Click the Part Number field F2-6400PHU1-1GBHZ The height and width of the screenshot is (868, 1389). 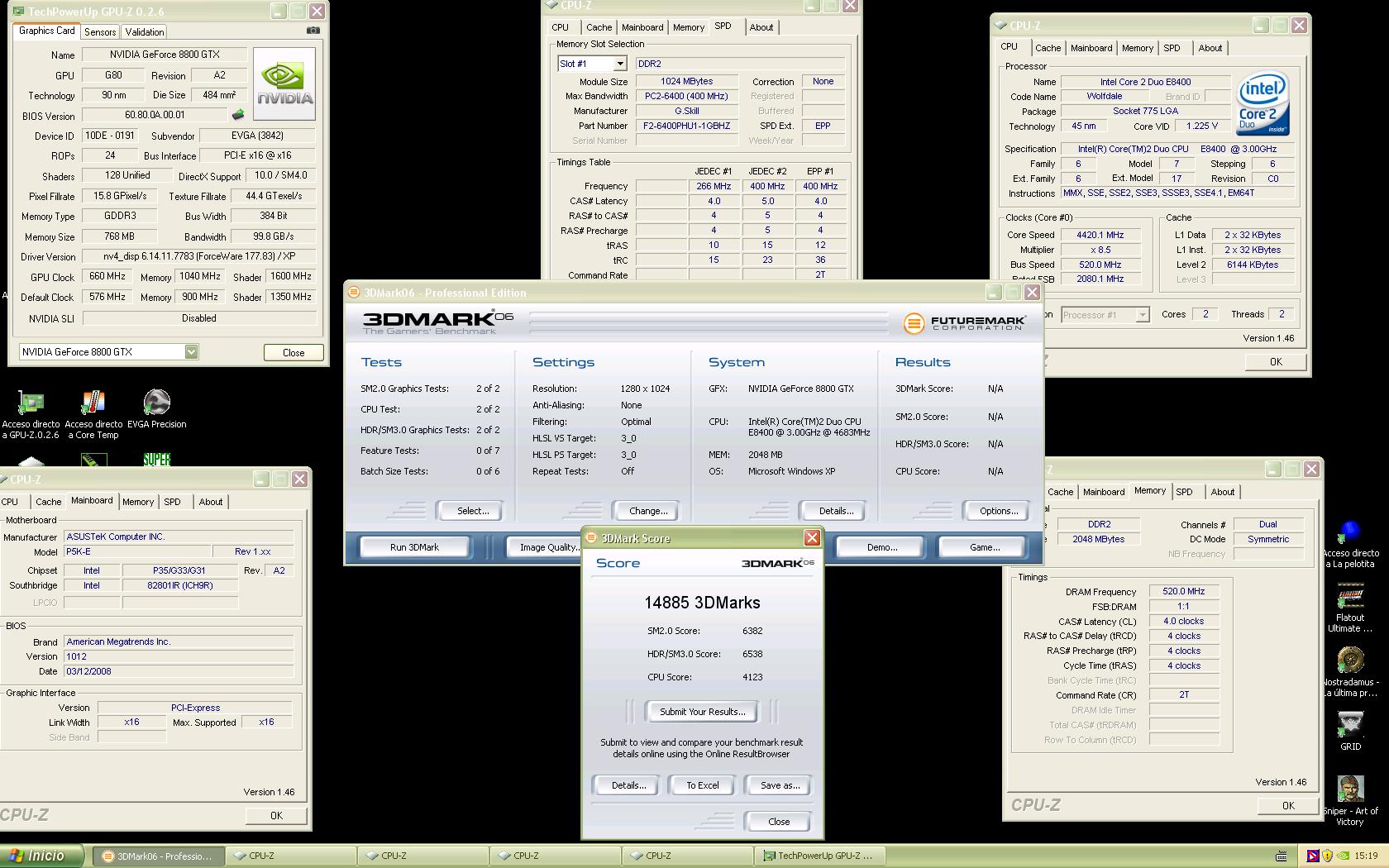(x=686, y=126)
